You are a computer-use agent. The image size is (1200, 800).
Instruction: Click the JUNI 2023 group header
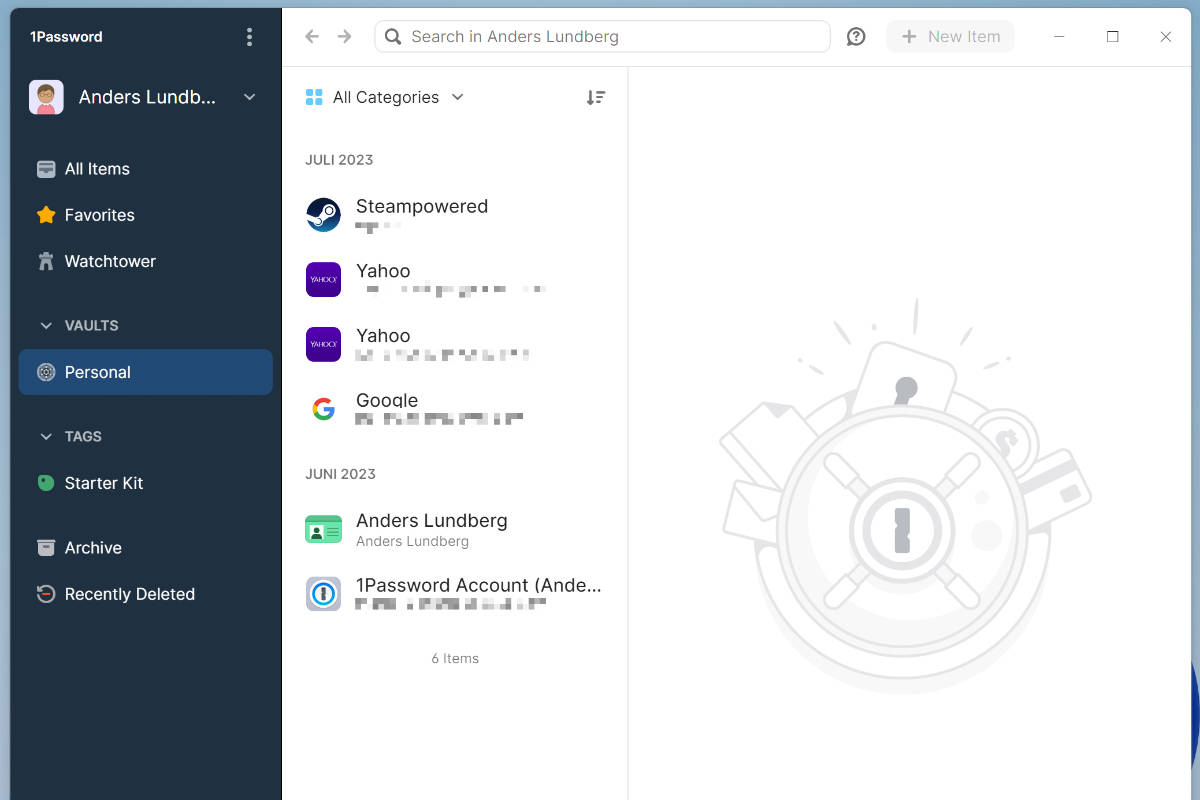click(x=340, y=474)
